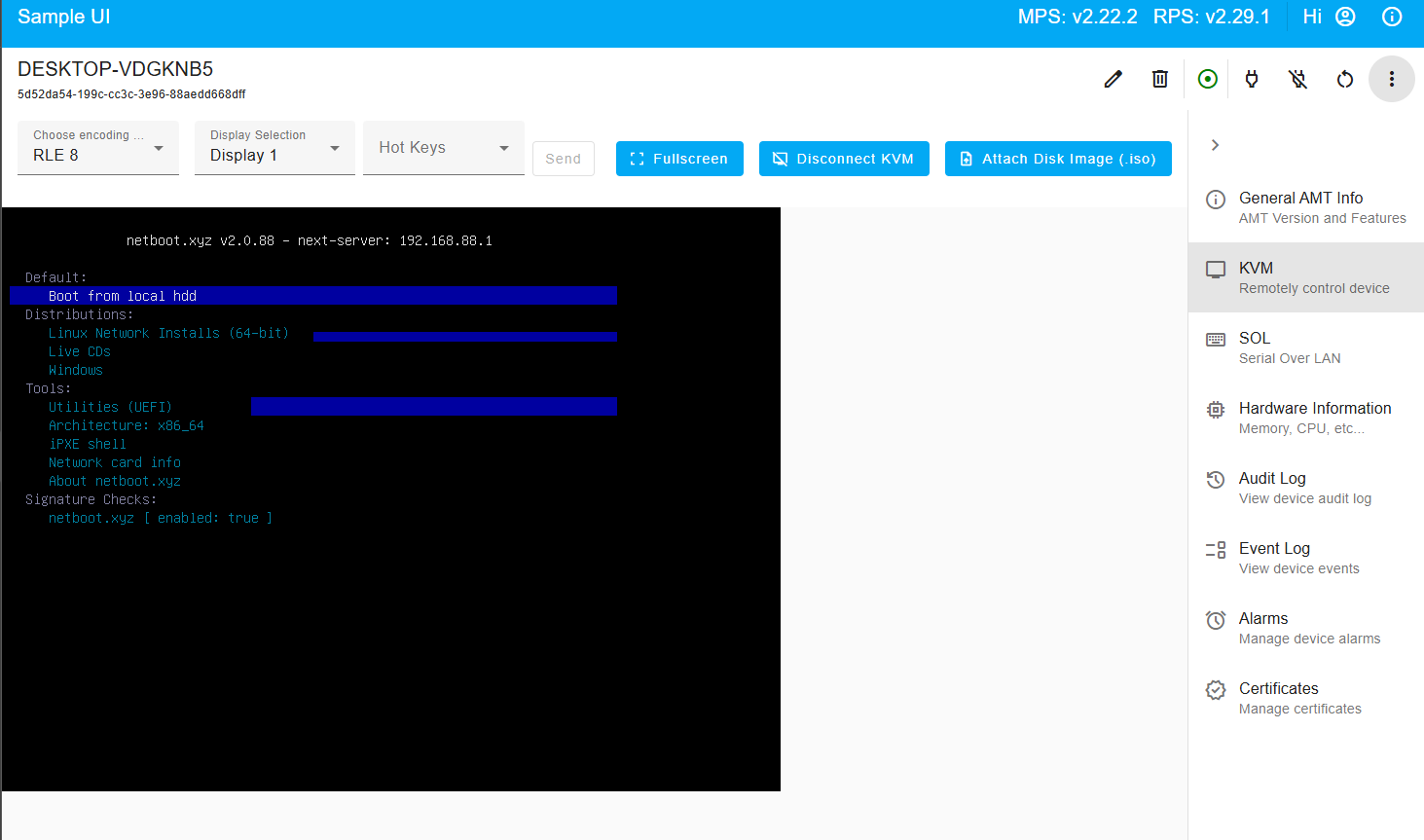This screenshot has width=1424, height=840.
Task: Edit the device name with the pencil icon
Action: (x=1113, y=79)
